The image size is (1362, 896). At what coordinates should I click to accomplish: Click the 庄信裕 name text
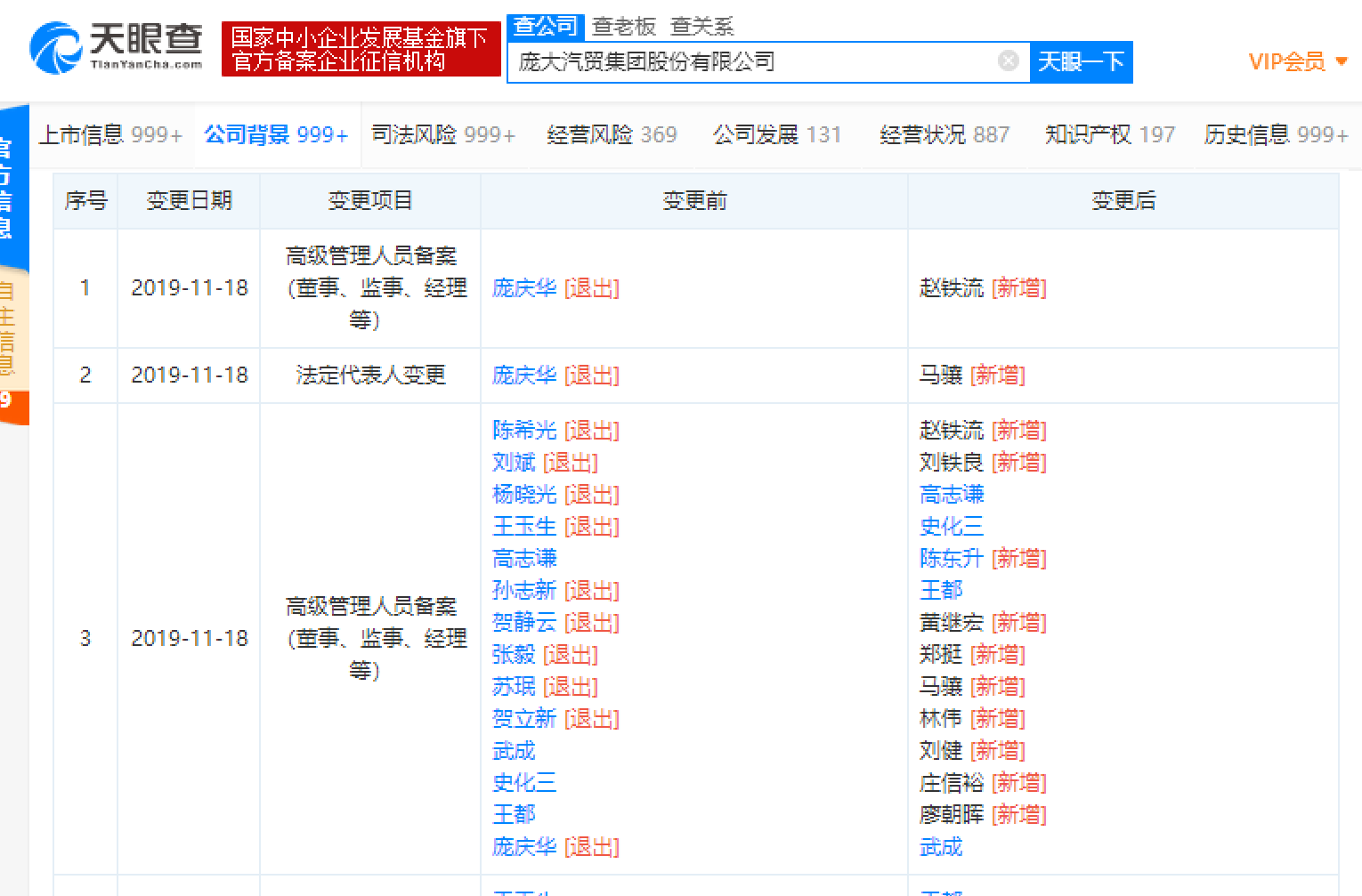[x=952, y=783]
